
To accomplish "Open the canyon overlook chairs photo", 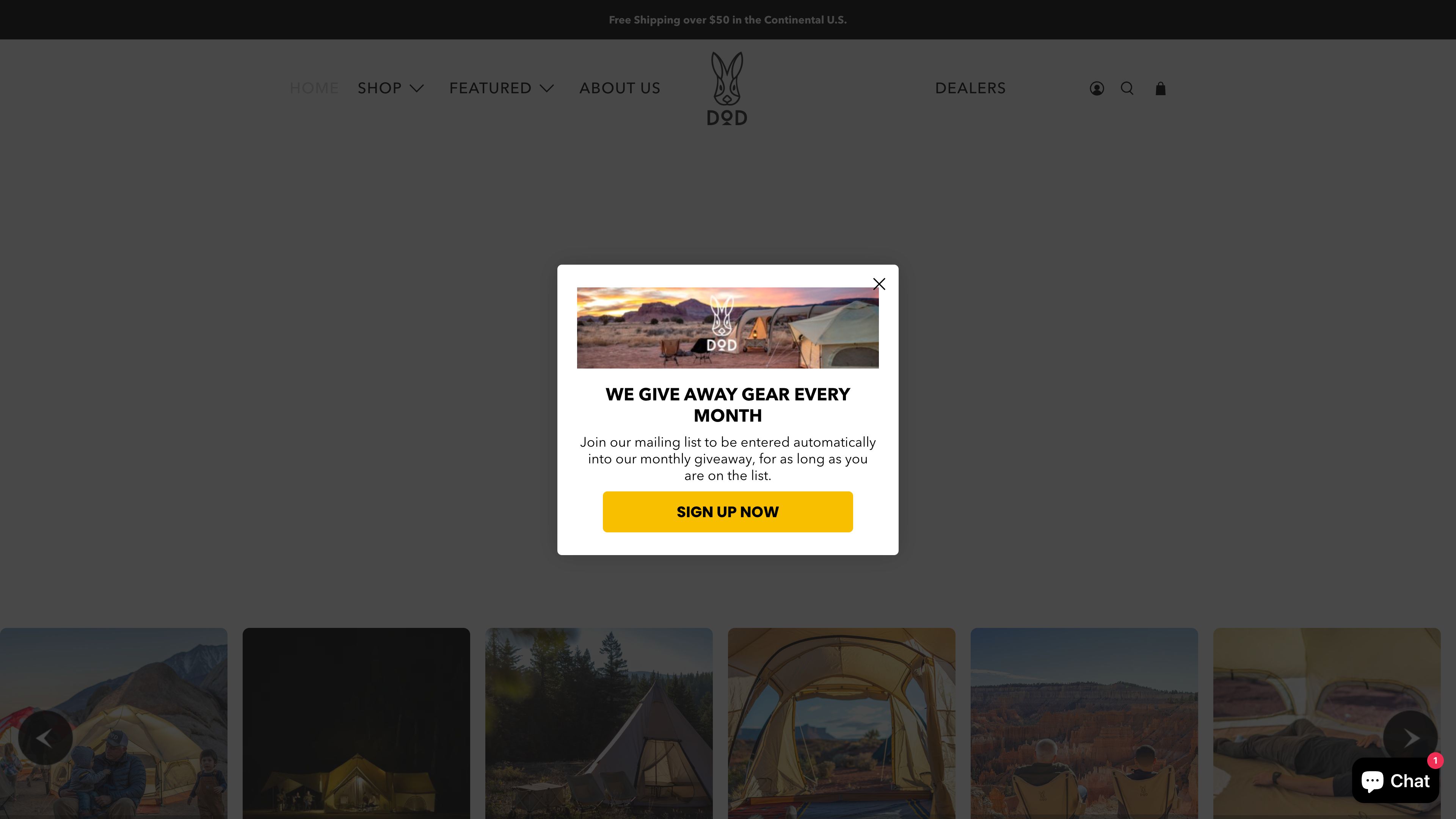I will (x=1084, y=723).
